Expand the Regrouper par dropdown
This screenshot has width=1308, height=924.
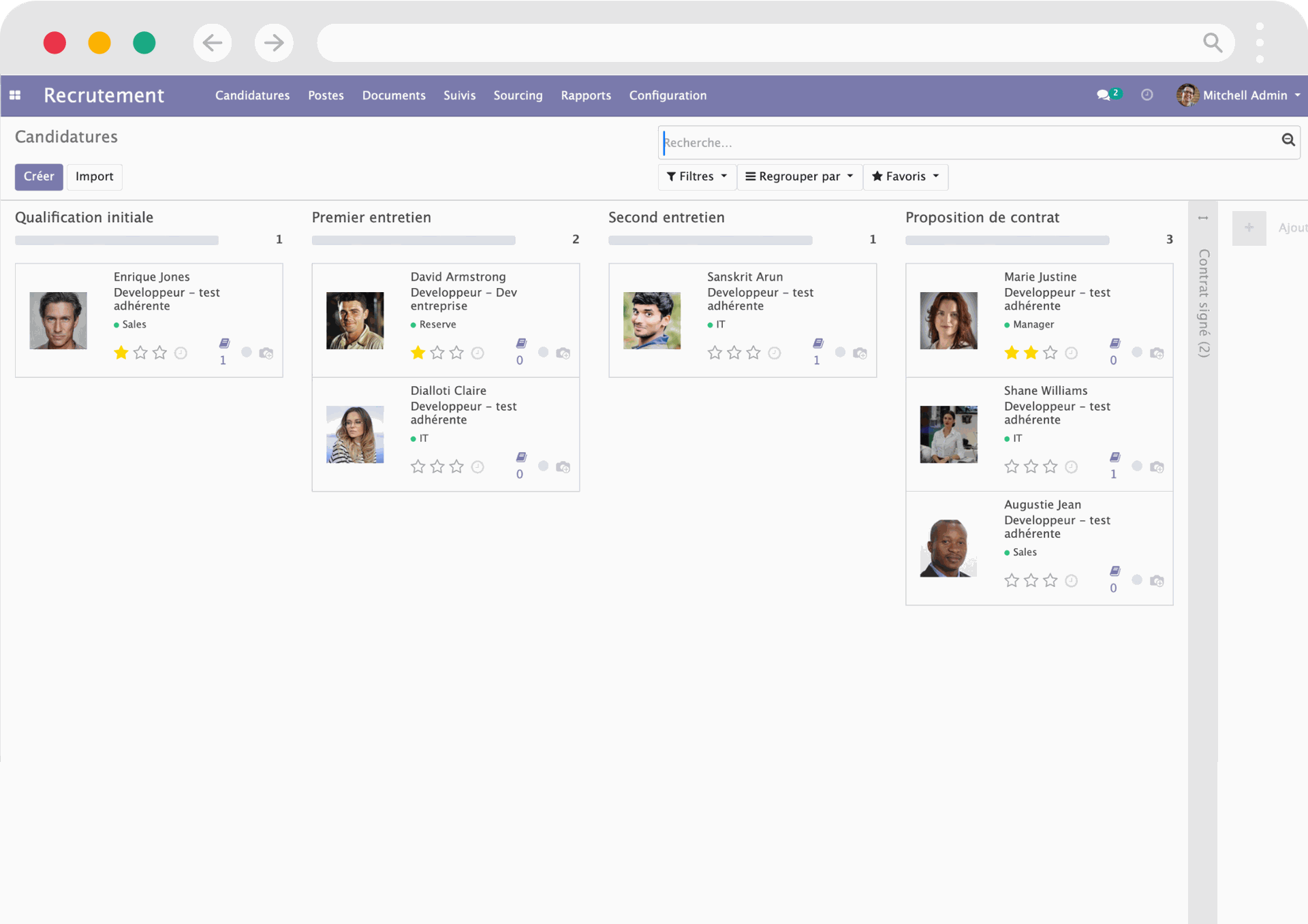pyautogui.click(x=799, y=176)
